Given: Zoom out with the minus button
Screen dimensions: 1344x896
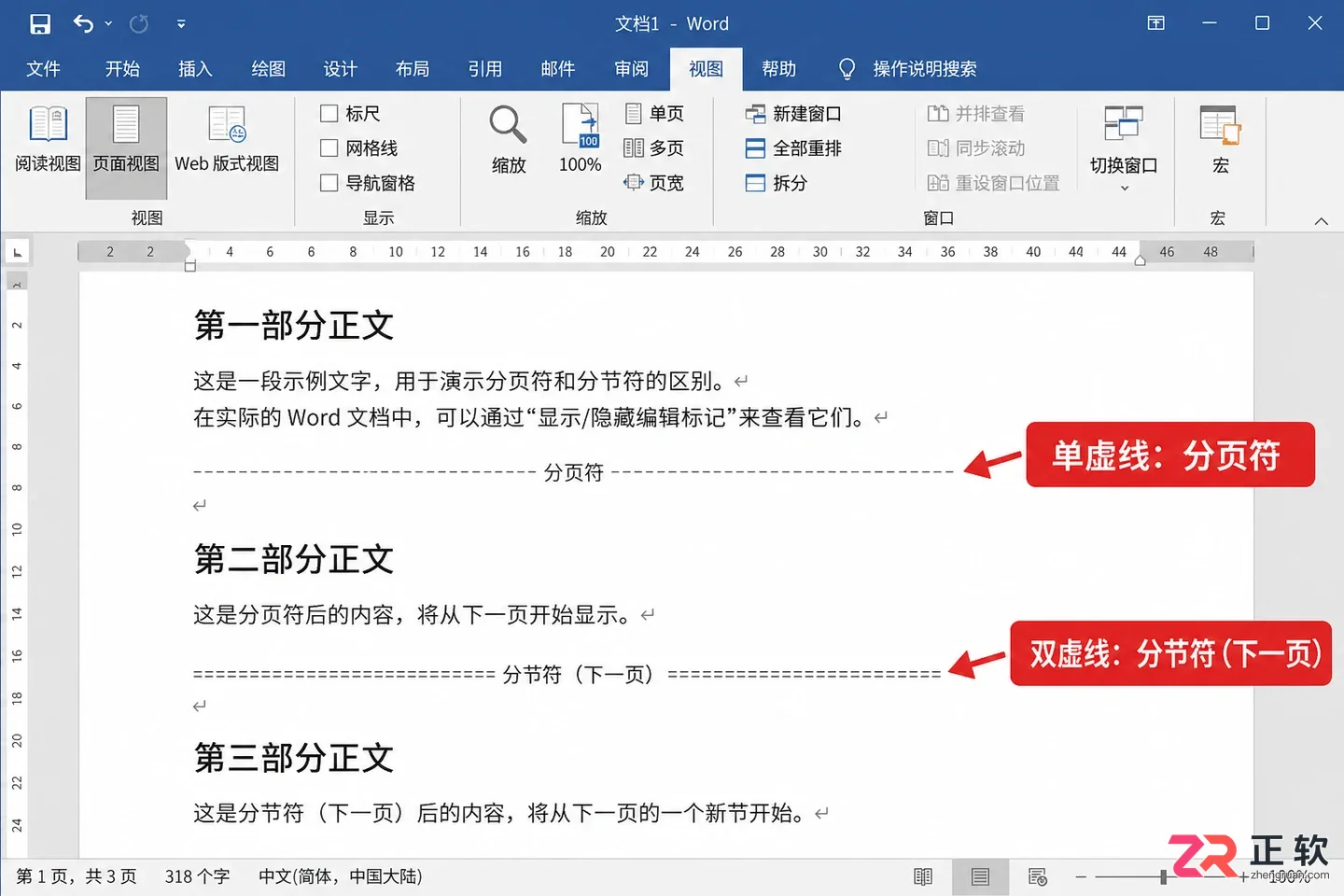Looking at the screenshot, I should (x=1081, y=876).
